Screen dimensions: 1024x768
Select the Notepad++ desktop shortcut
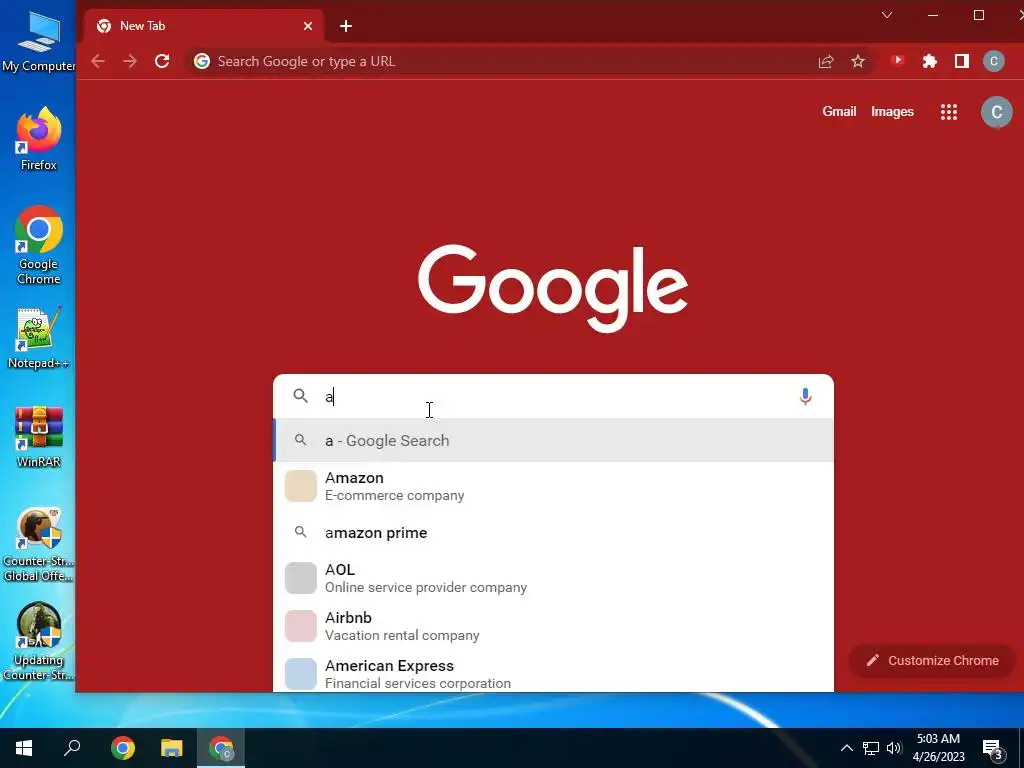click(x=39, y=338)
